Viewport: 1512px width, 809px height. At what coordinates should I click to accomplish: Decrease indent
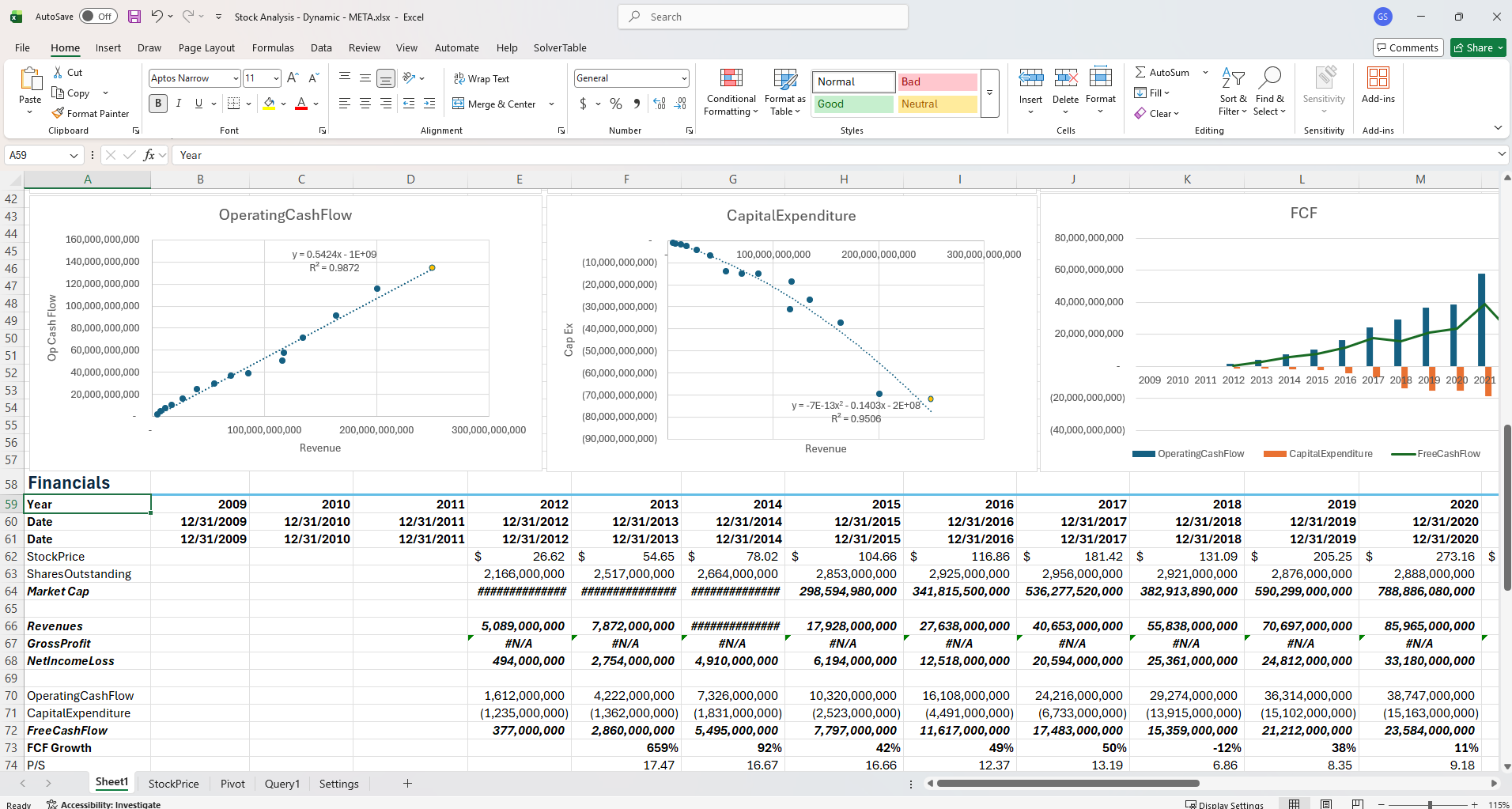pos(409,104)
